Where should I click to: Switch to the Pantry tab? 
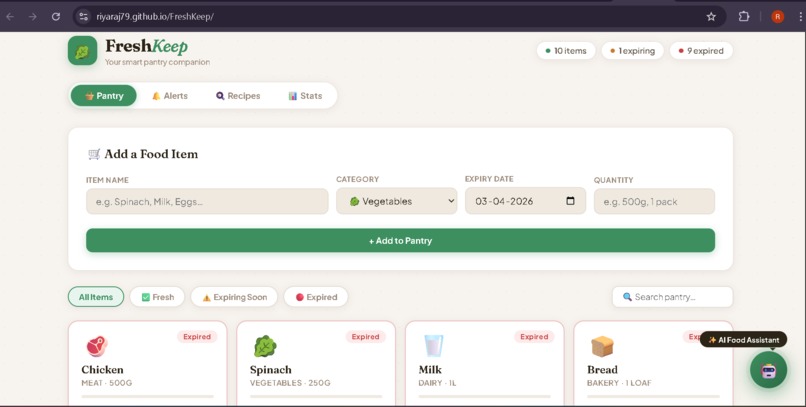[x=104, y=96]
